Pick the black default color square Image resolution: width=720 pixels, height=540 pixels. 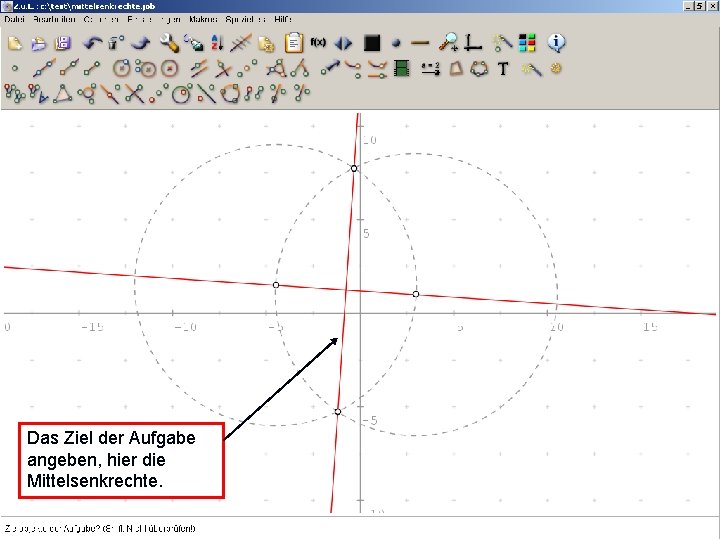pyautogui.click(x=372, y=43)
